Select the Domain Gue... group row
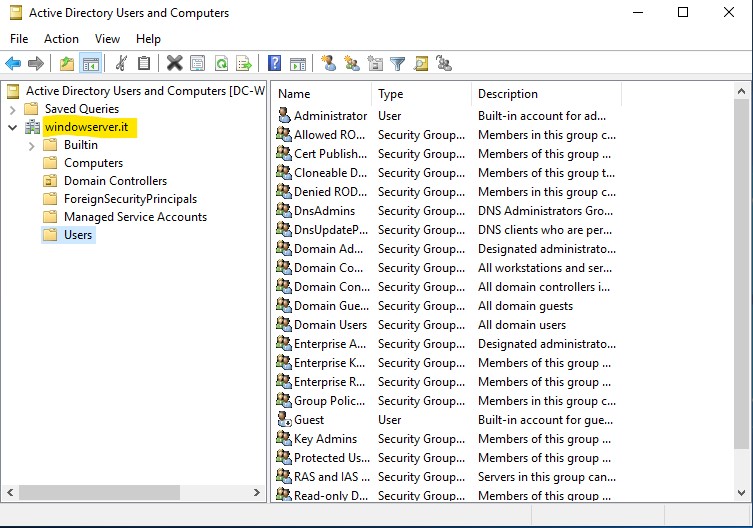Image resolution: width=753 pixels, height=528 pixels. tap(447, 306)
